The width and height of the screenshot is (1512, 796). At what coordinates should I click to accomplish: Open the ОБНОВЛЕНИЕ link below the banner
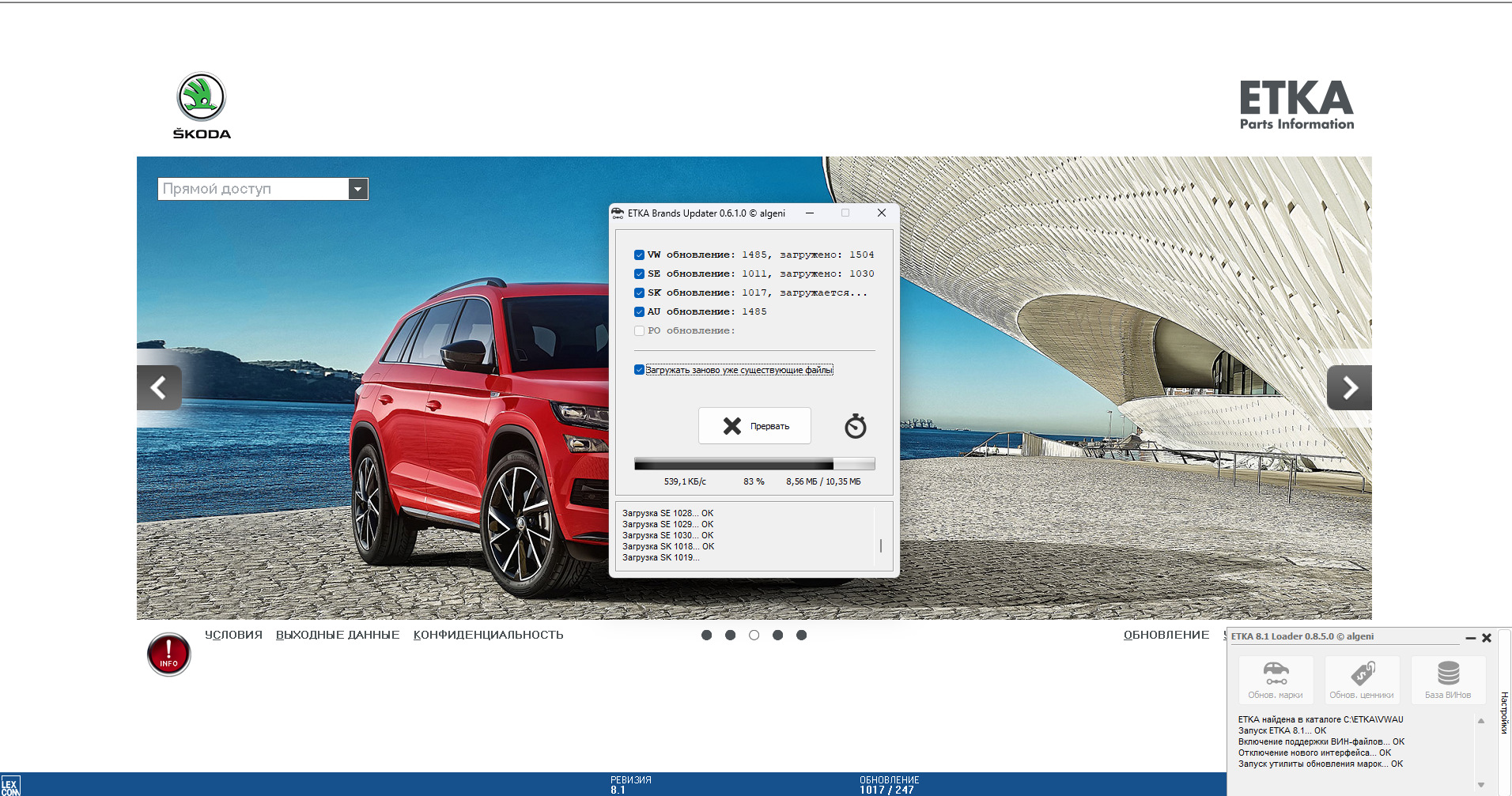(x=1166, y=635)
